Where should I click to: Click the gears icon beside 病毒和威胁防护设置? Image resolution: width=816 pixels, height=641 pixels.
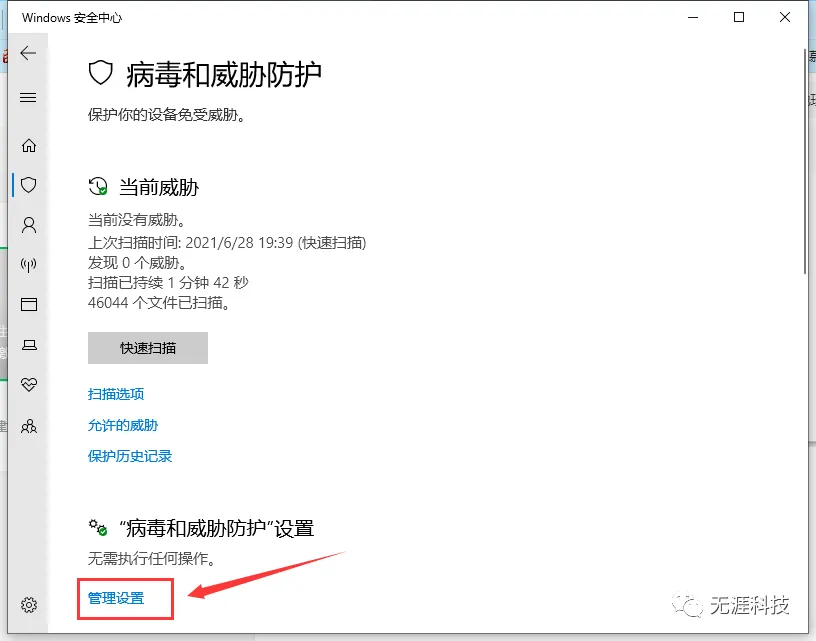[97, 528]
